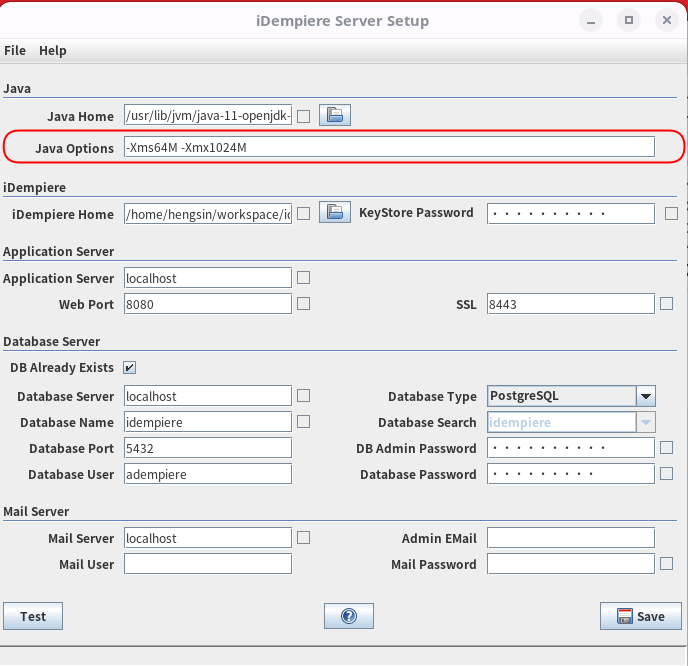Click the Database Name idempiere field
Screen dimensions: 688x666
click(x=208, y=422)
